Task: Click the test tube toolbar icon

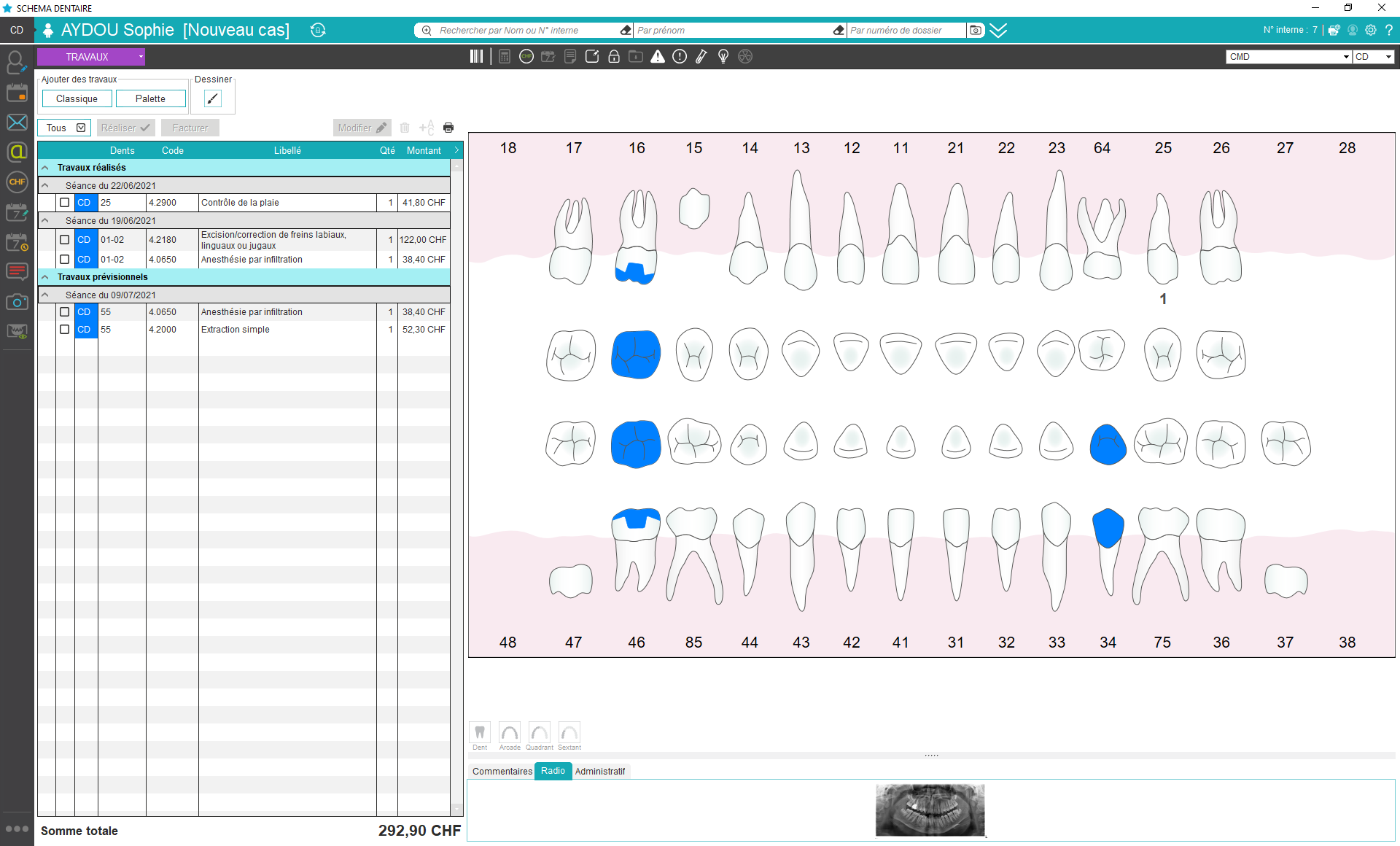Action: coord(701,57)
